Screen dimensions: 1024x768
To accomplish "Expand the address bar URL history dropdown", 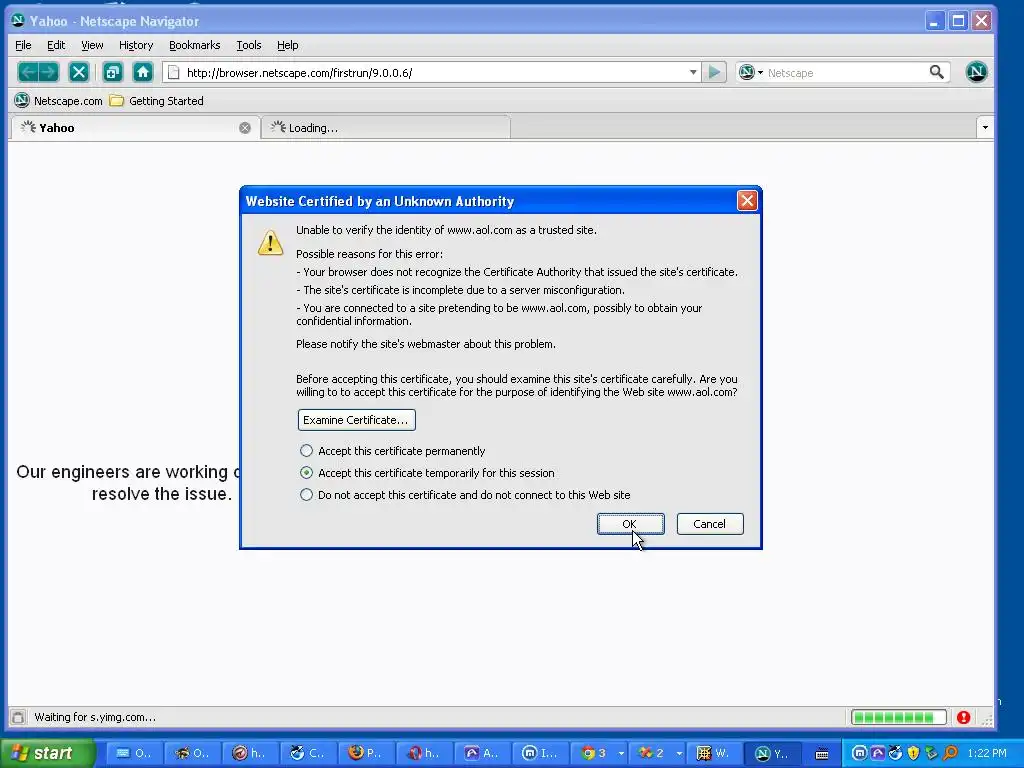I will coord(693,72).
